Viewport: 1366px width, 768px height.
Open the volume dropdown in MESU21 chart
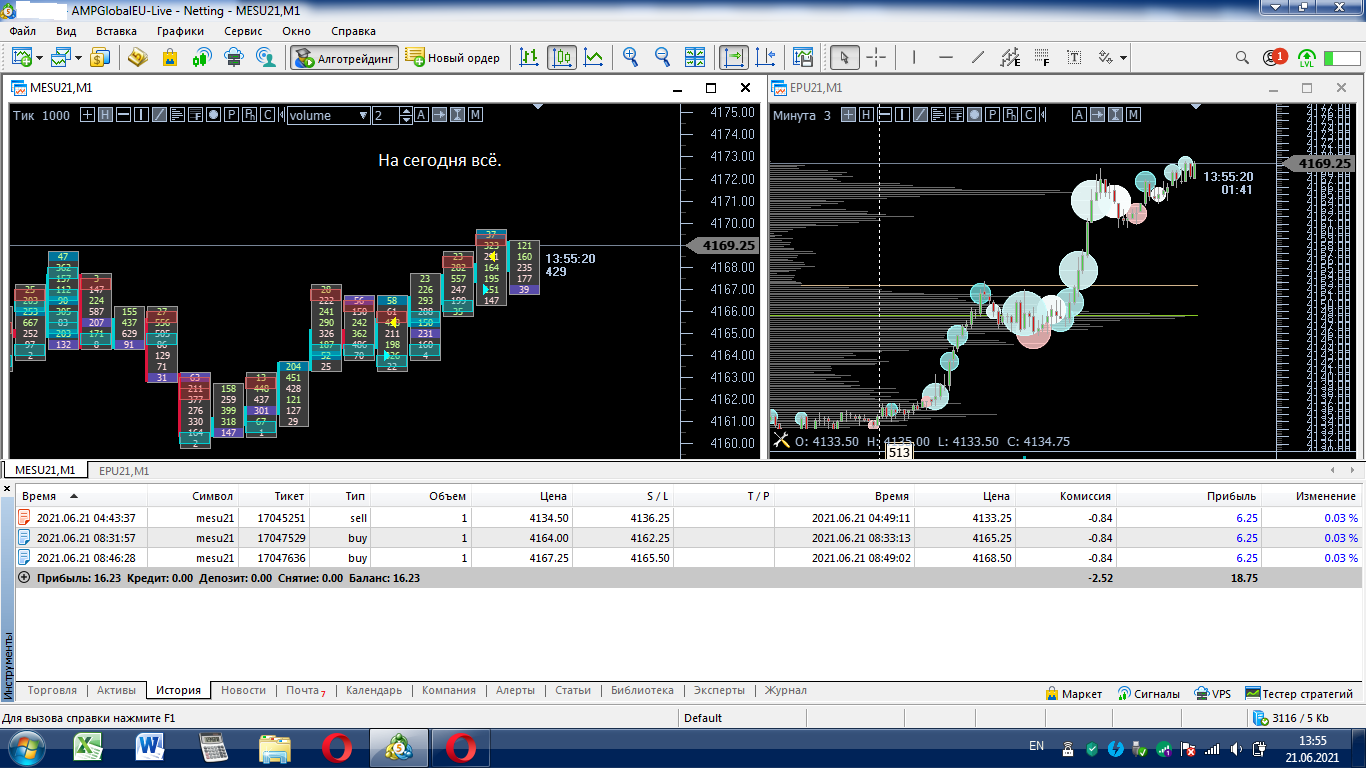click(328, 115)
